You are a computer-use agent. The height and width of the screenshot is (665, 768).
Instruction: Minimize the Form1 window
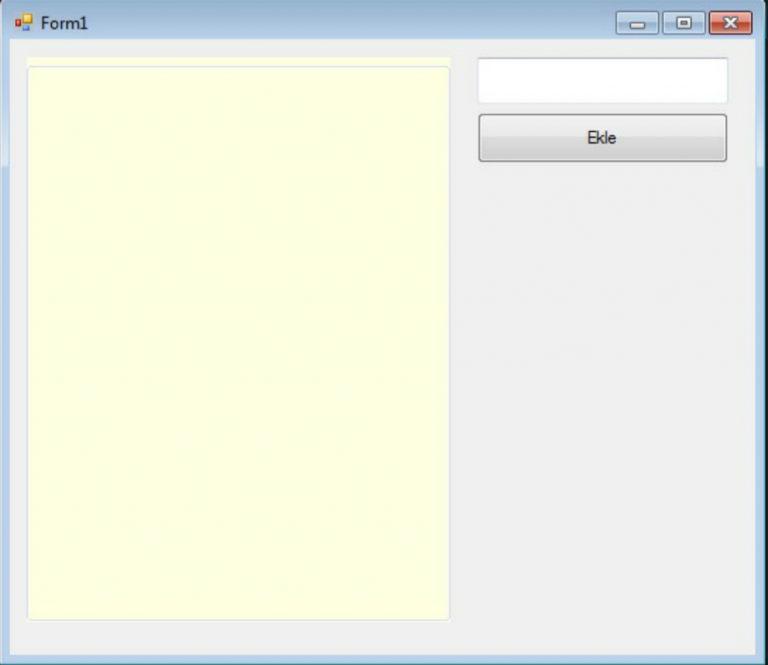(x=636, y=23)
